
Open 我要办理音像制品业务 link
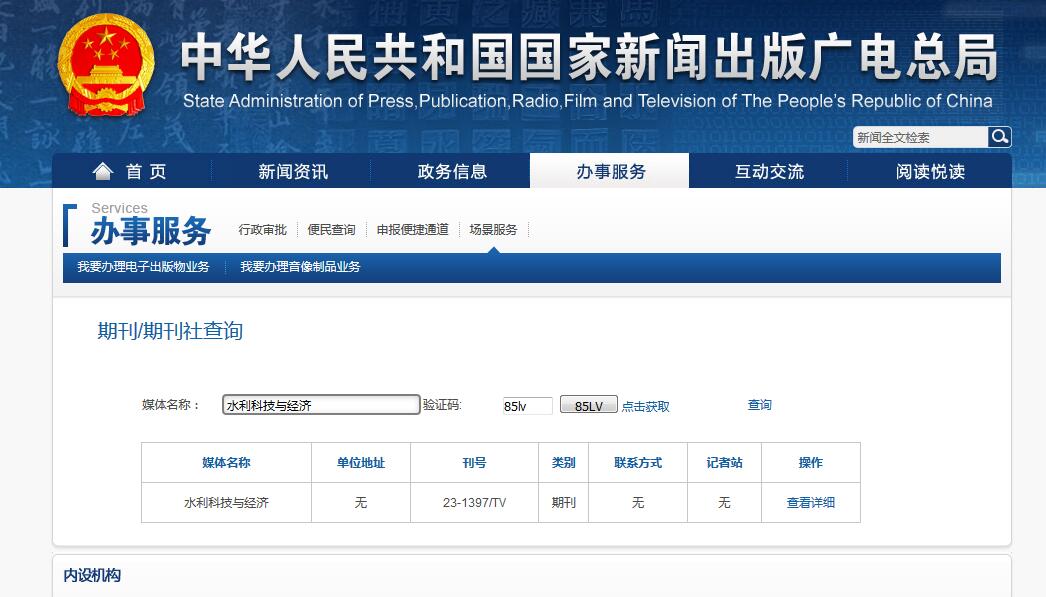pyautogui.click(x=300, y=267)
